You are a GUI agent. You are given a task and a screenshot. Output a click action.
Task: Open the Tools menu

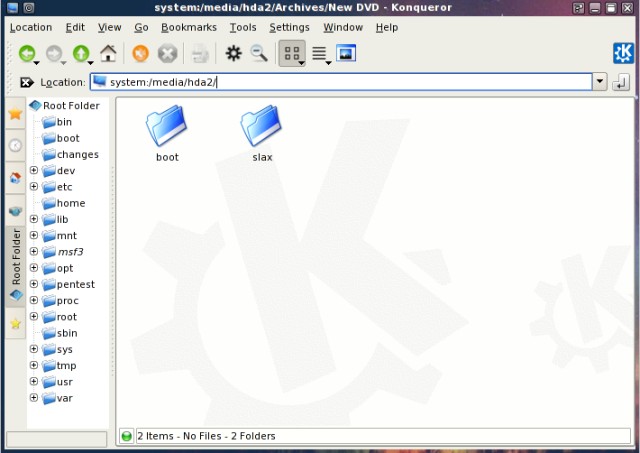[243, 27]
